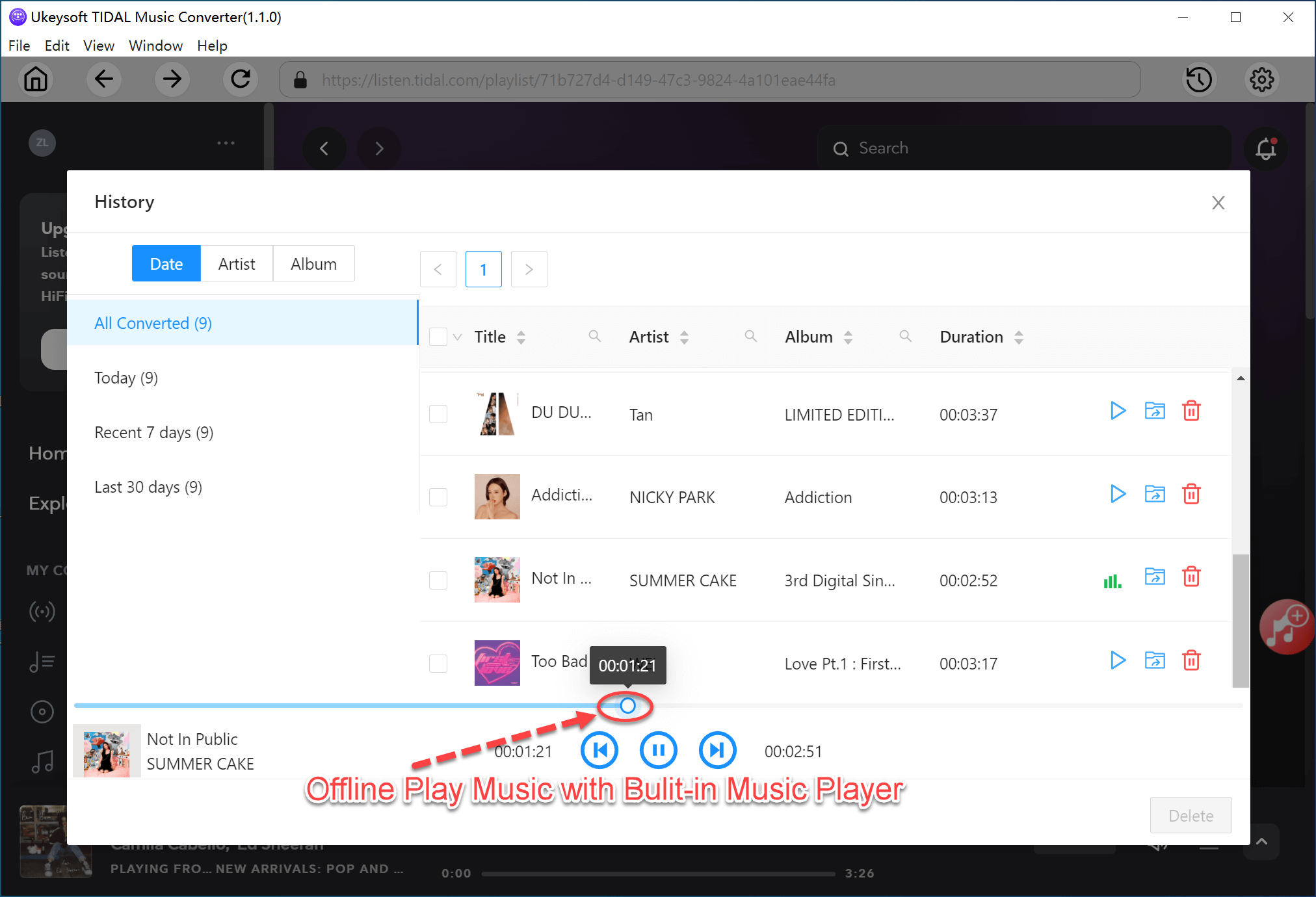Click the play icon for Too Bad

(1117, 662)
